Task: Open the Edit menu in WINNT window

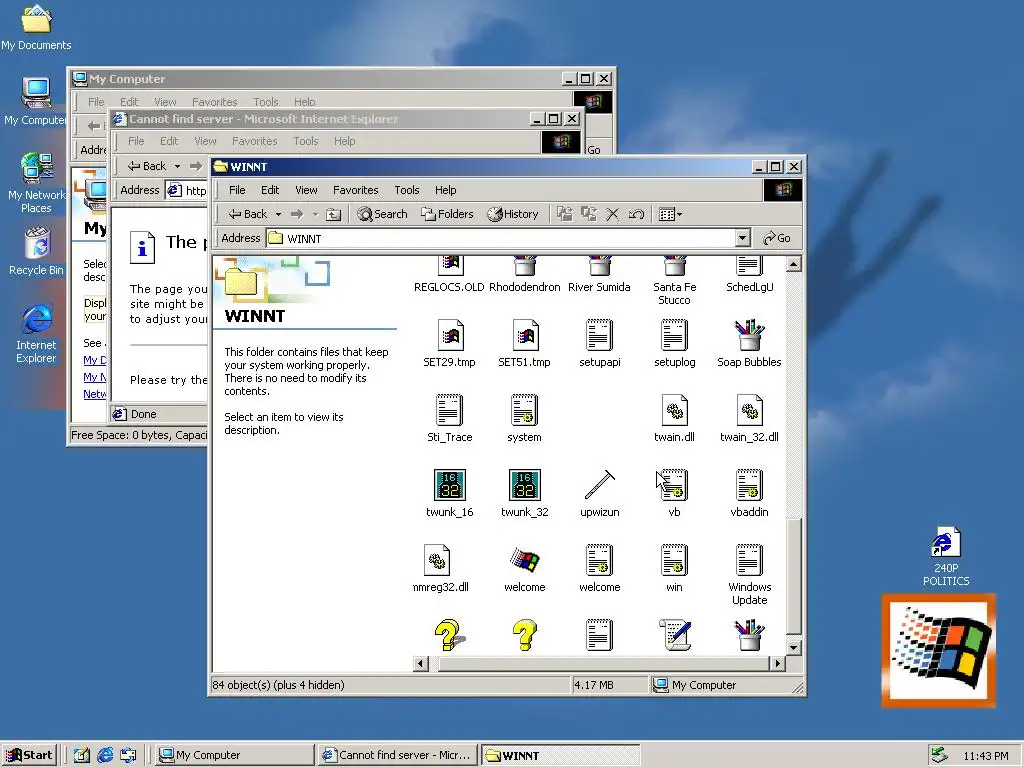Action: pos(270,190)
